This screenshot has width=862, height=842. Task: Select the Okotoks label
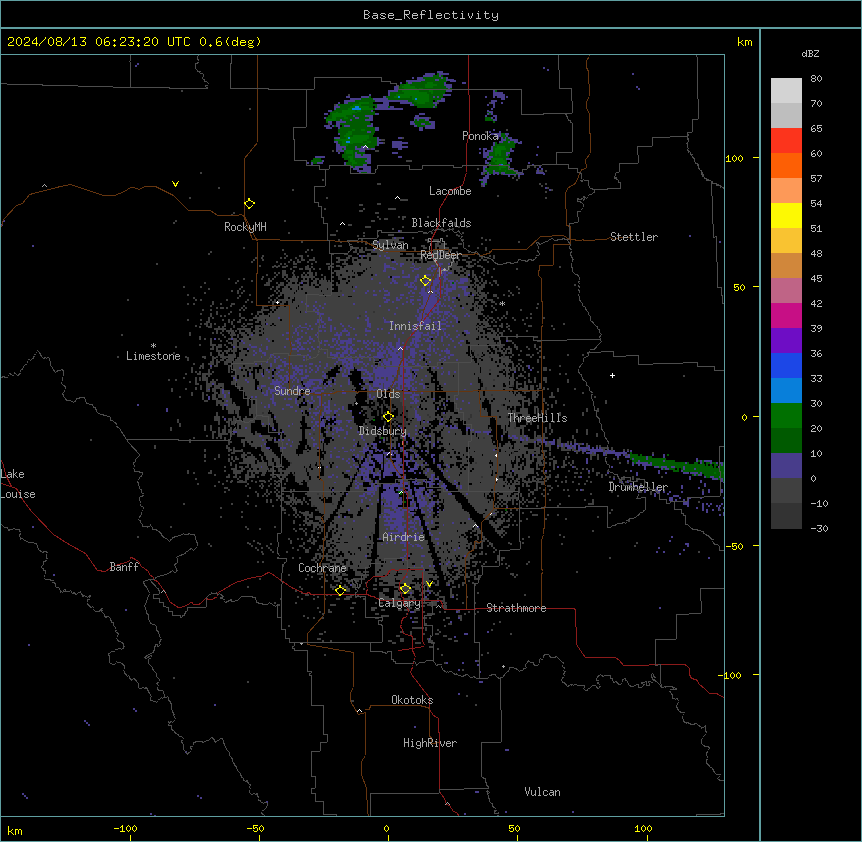coord(412,700)
